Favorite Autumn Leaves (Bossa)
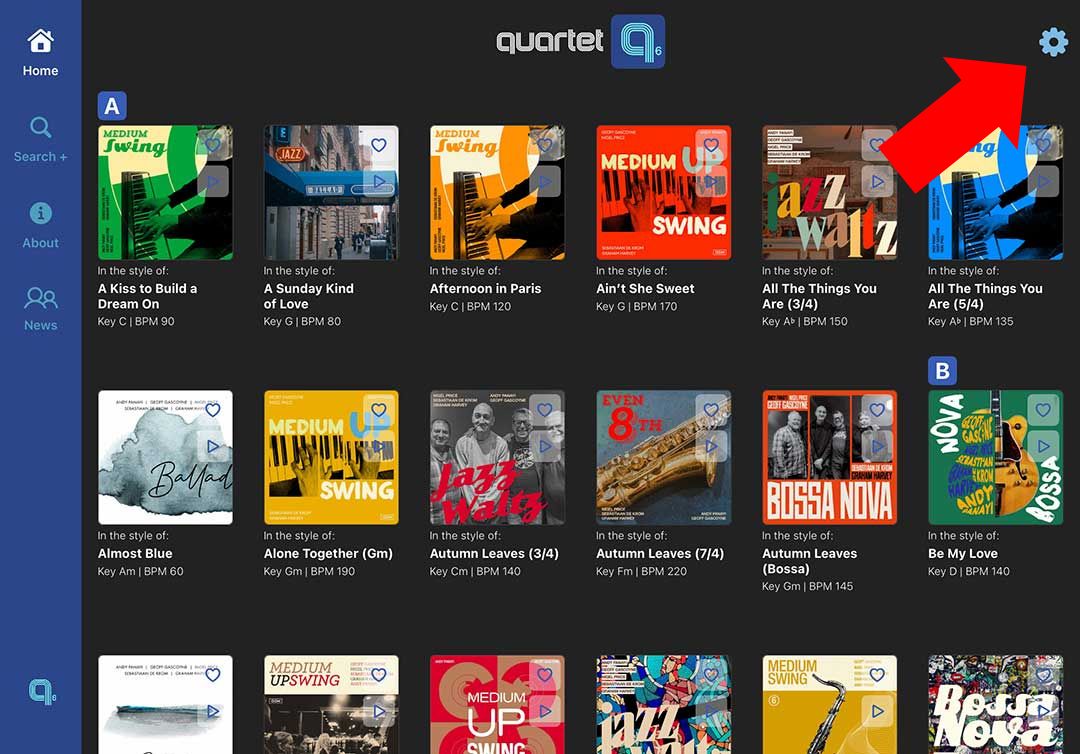1080x754 pixels. click(x=877, y=410)
